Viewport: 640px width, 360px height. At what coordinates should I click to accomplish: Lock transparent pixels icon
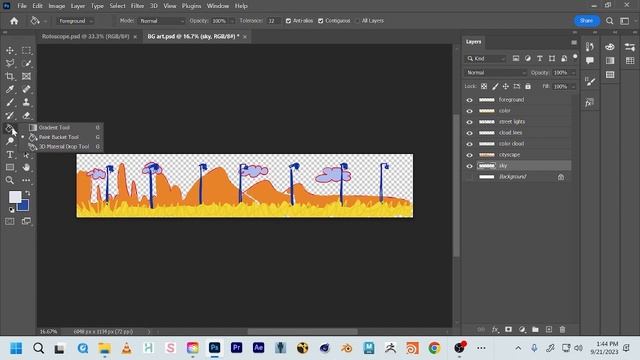coord(484,86)
